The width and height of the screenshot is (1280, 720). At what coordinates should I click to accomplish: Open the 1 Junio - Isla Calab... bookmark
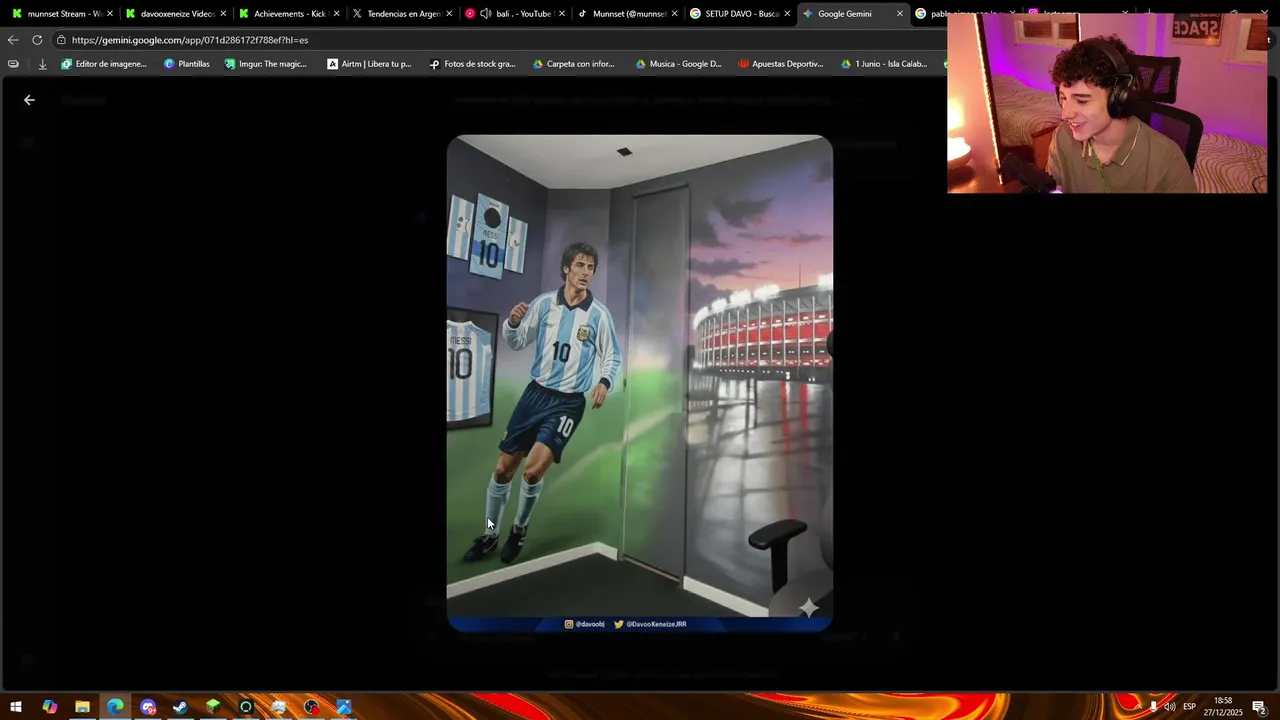884,64
